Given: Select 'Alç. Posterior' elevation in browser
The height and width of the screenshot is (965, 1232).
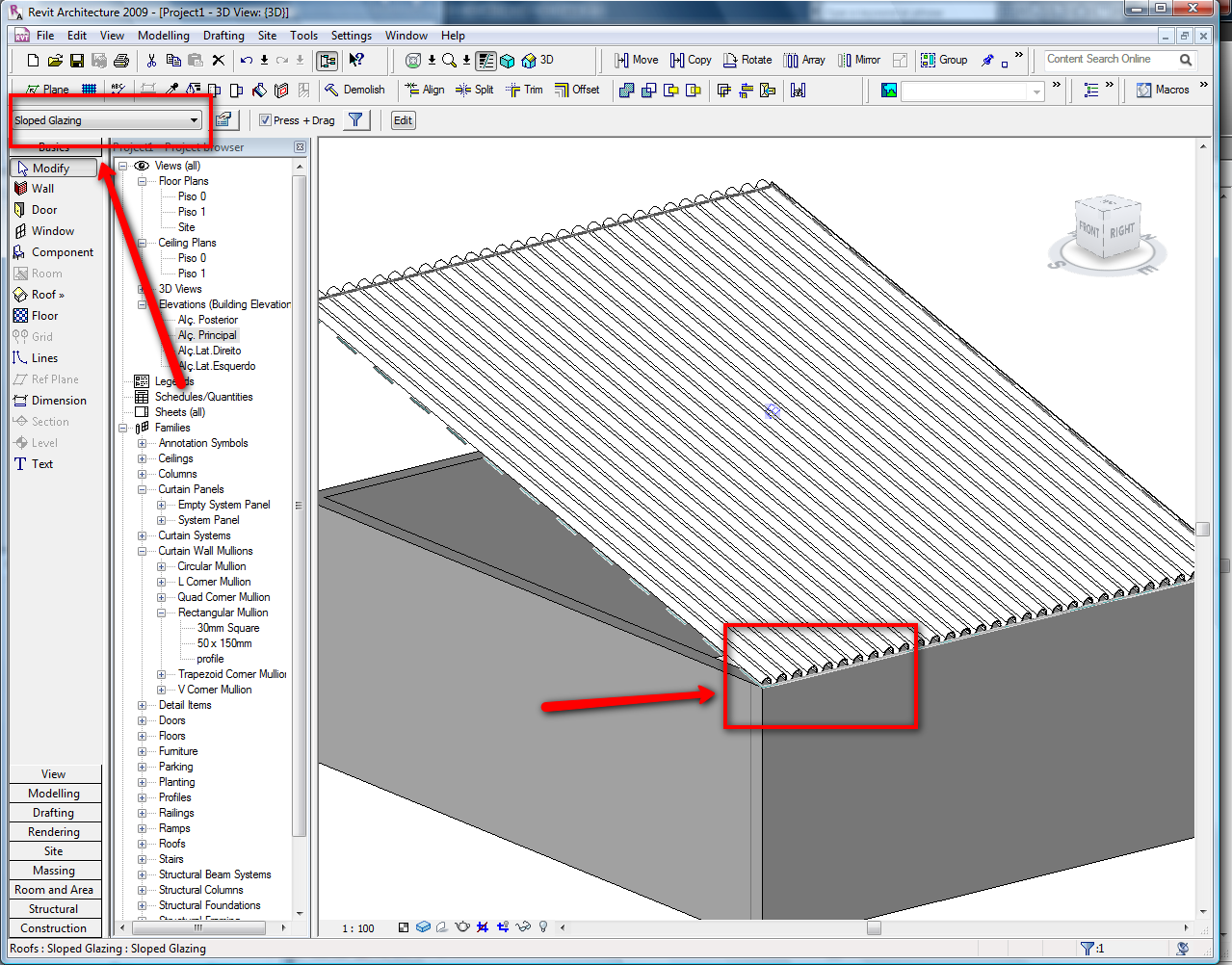Looking at the screenshot, I should click(x=207, y=320).
